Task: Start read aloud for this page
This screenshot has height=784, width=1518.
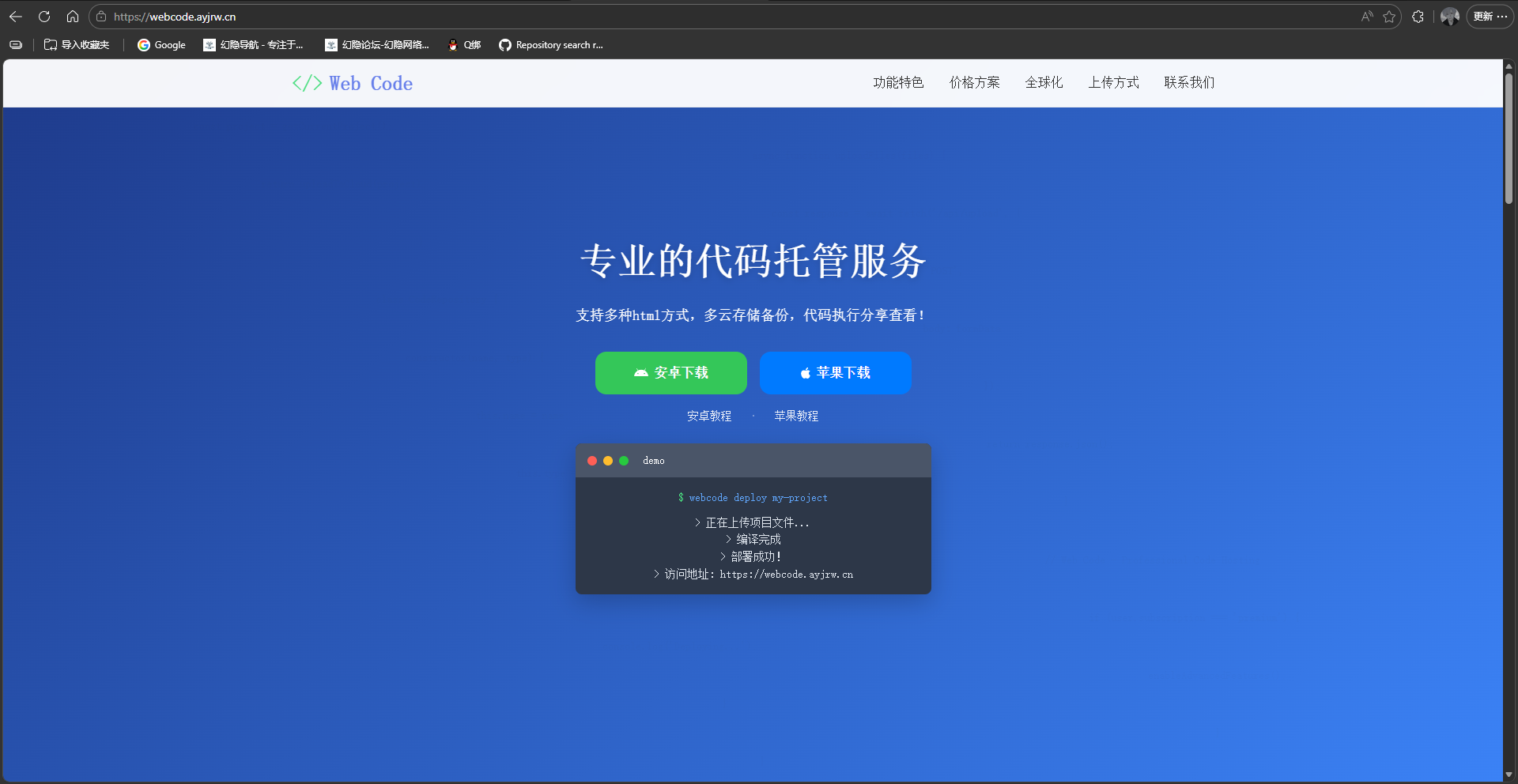Action: tap(1366, 16)
